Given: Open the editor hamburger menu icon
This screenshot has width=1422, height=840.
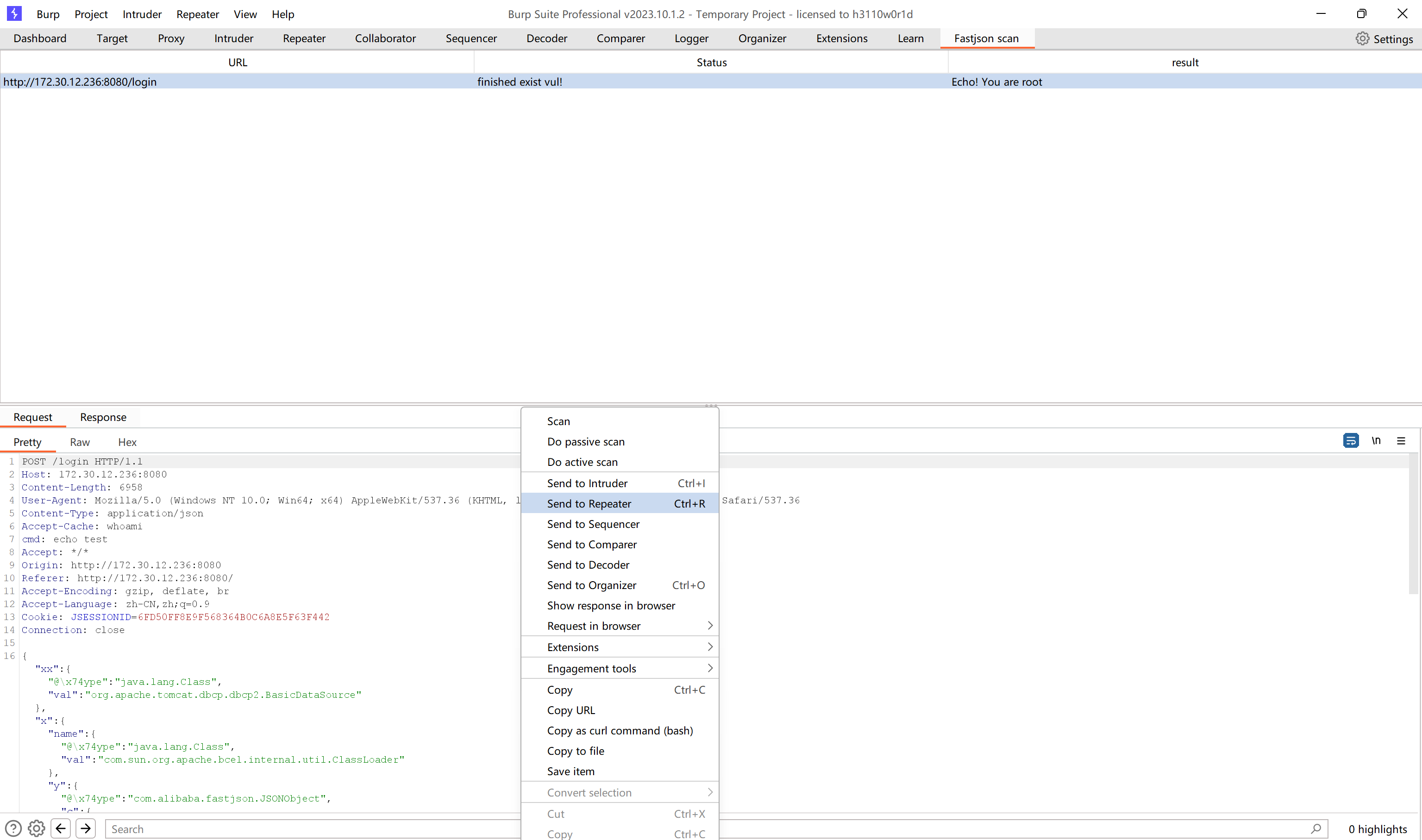Looking at the screenshot, I should (x=1401, y=441).
